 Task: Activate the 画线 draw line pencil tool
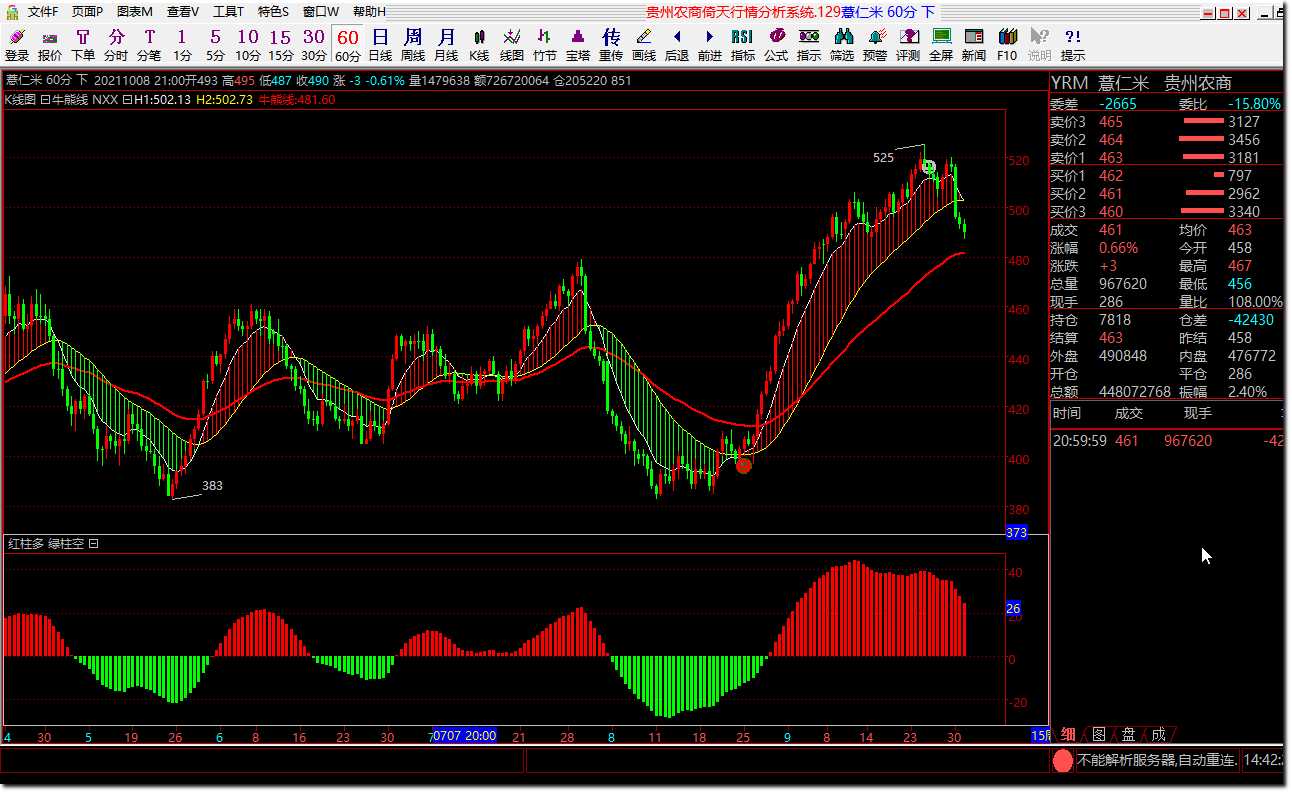click(644, 45)
